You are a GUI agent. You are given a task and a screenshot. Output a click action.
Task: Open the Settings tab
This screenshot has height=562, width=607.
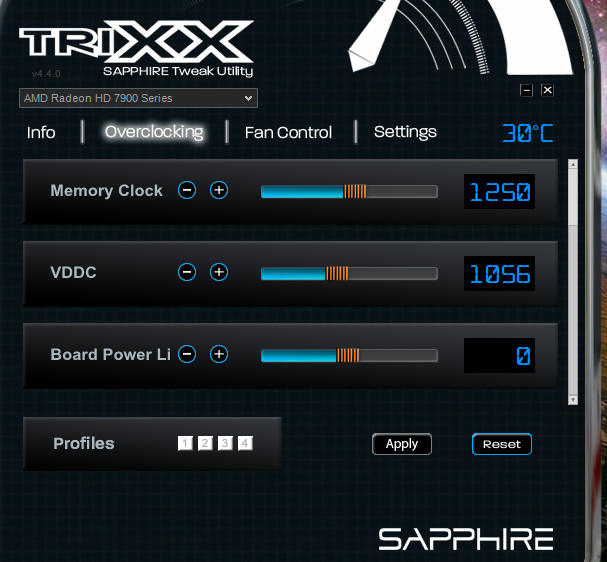405,132
